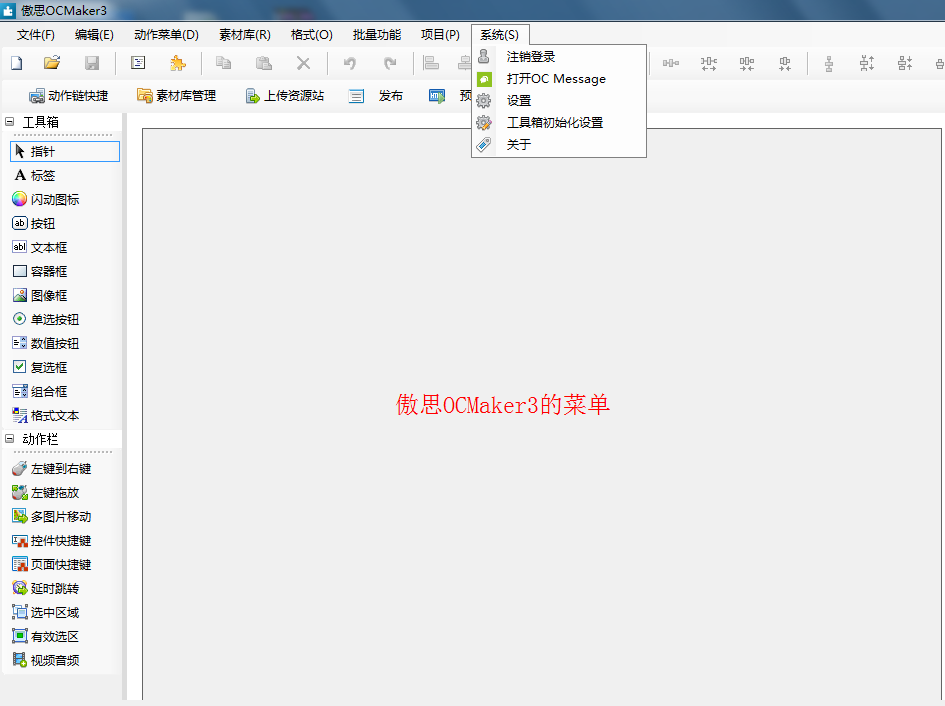This screenshot has width=945, height=706.
Task: Open the 格式(O) menu
Action: pyautogui.click(x=312, y=35)
